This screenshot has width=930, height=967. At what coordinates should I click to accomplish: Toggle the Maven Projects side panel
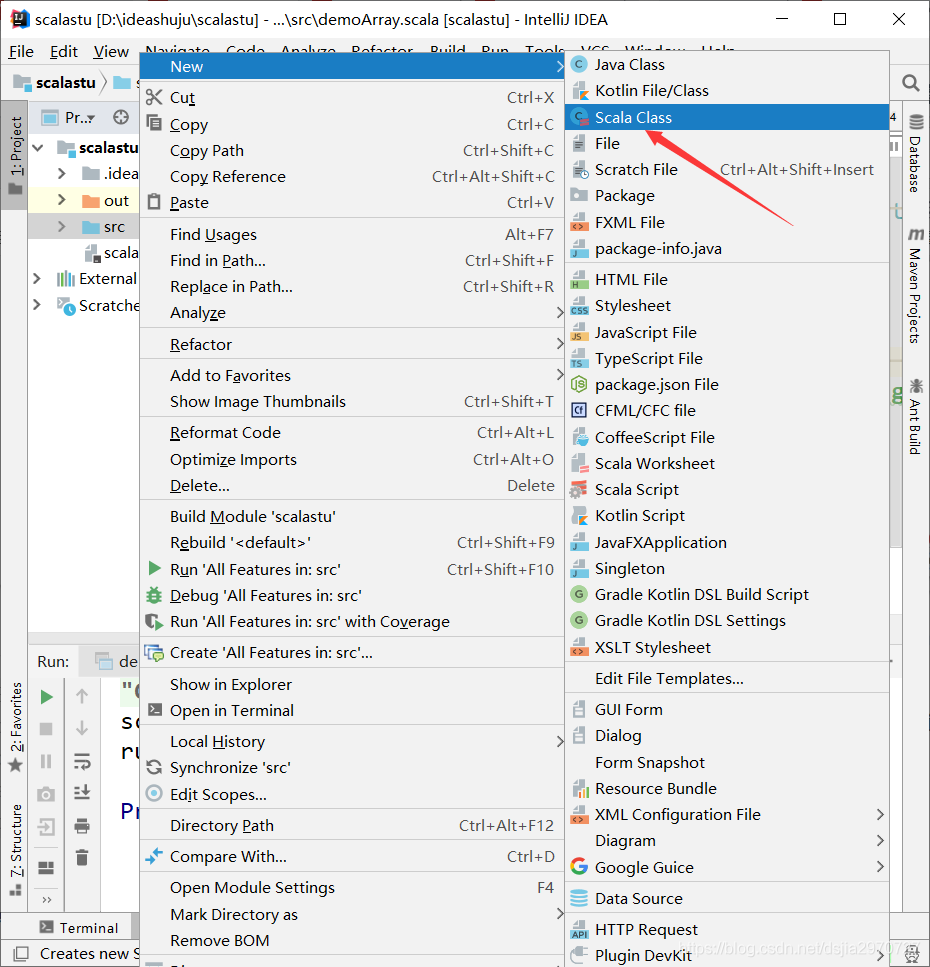click(916, 285)
